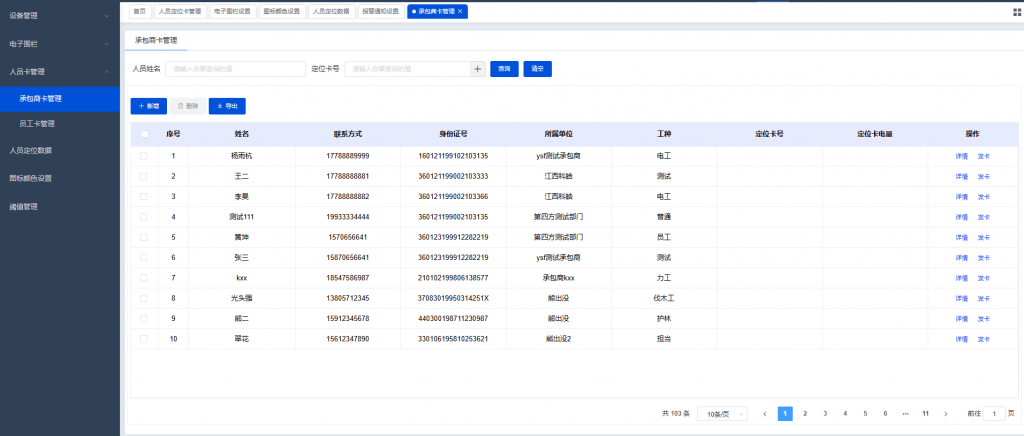Click the 新增 button with plus icon
Screen dimensions: 1024x436
coord(148,105)
